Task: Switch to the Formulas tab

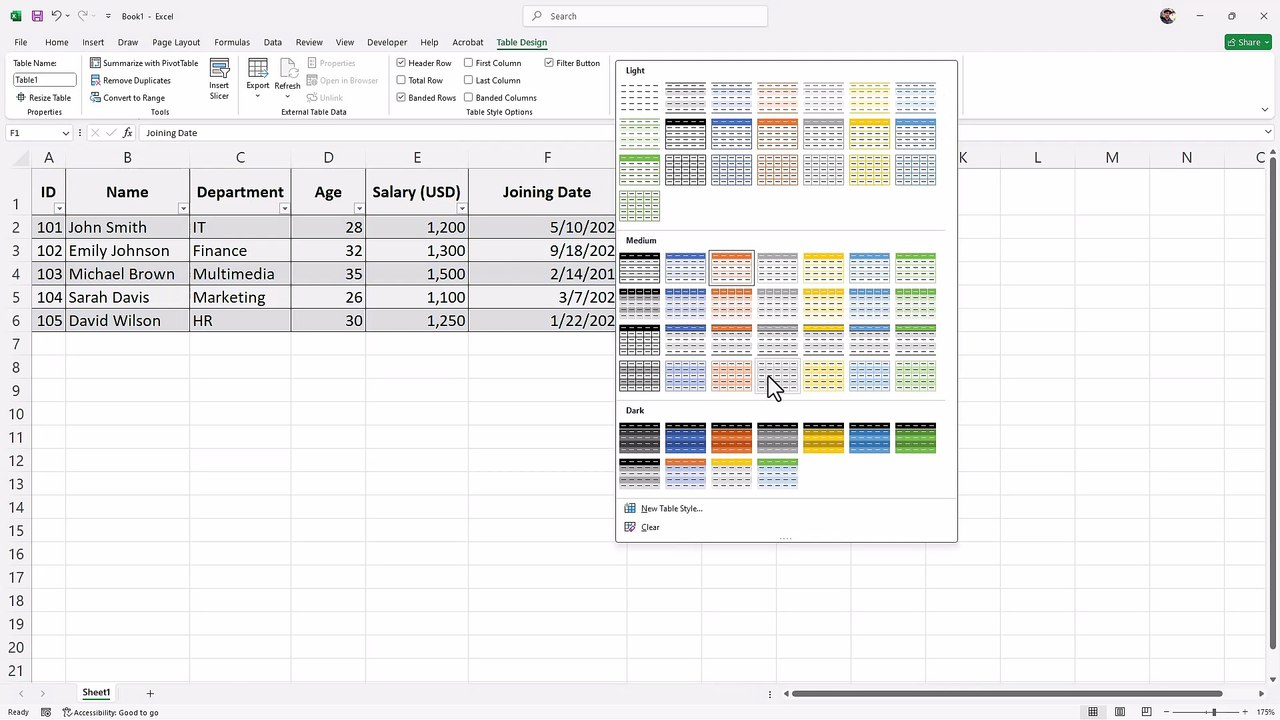Action: 232,42
